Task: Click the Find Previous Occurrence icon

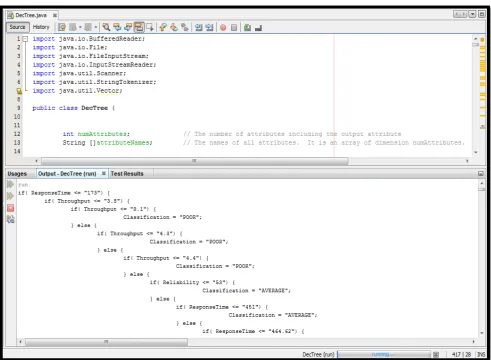Action: (117, 27)
